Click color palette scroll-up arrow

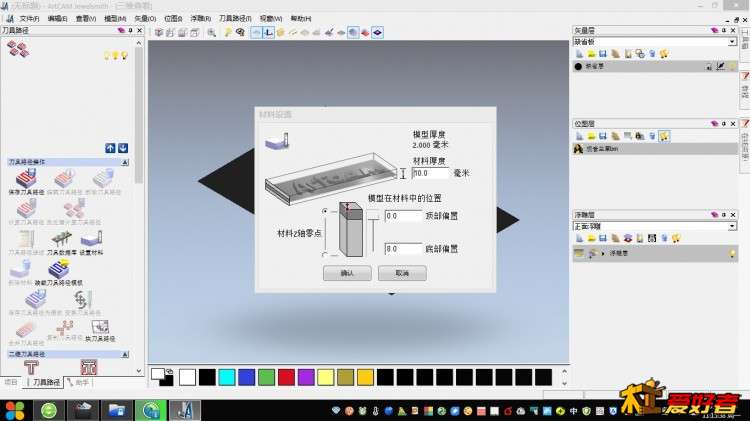pos(564,371)
